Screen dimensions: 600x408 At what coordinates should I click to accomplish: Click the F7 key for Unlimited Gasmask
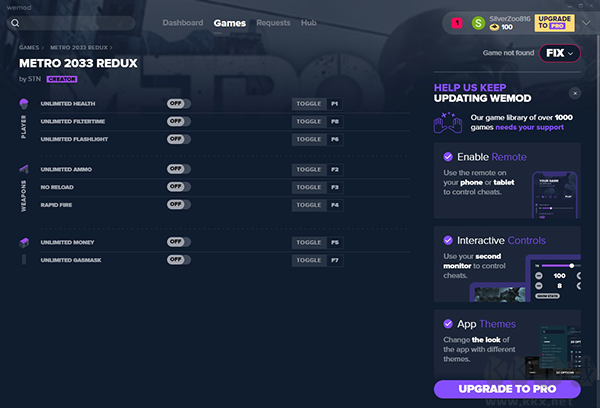(x=335, y=260)
